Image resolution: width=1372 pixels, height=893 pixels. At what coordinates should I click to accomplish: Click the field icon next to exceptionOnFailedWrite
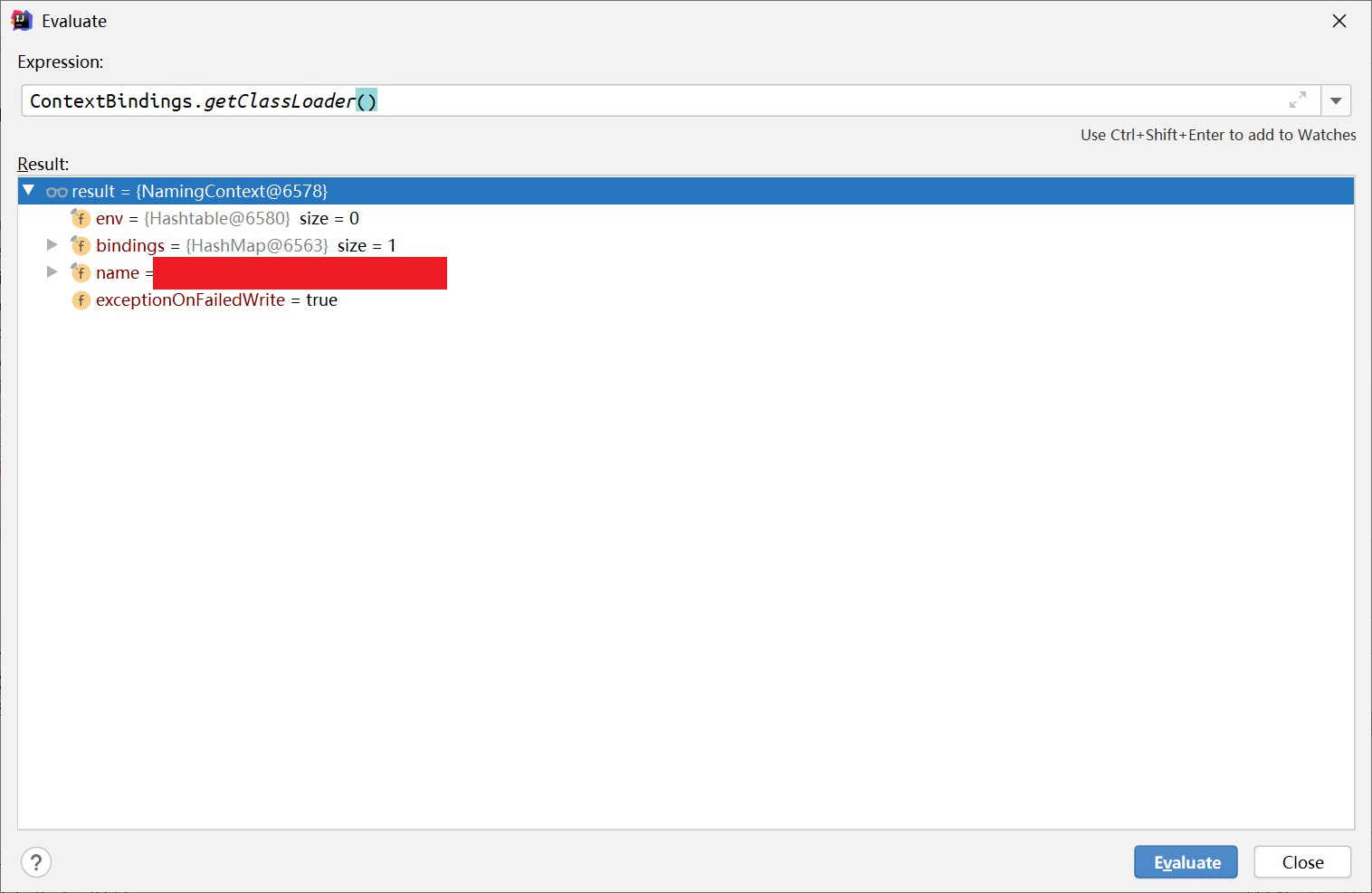pos(81,299)
